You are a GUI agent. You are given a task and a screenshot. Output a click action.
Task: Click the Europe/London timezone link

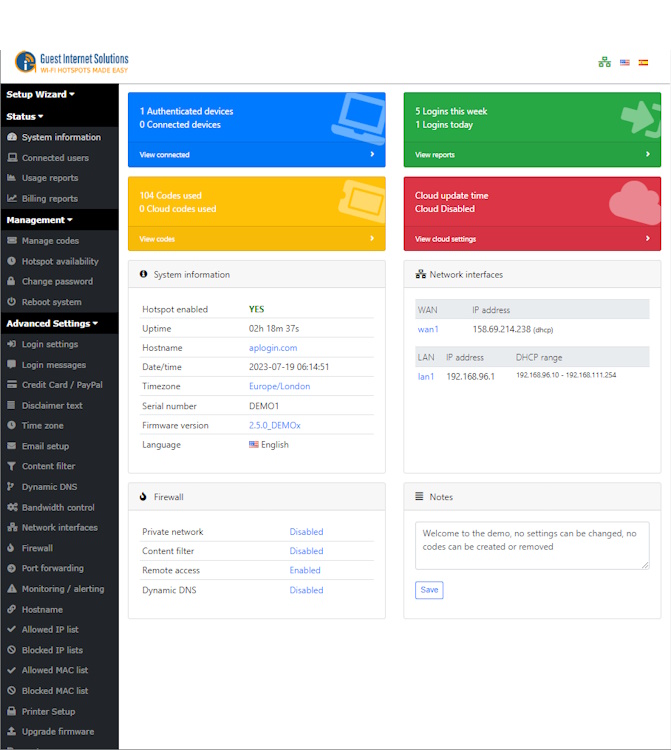(x=279, y=386)
